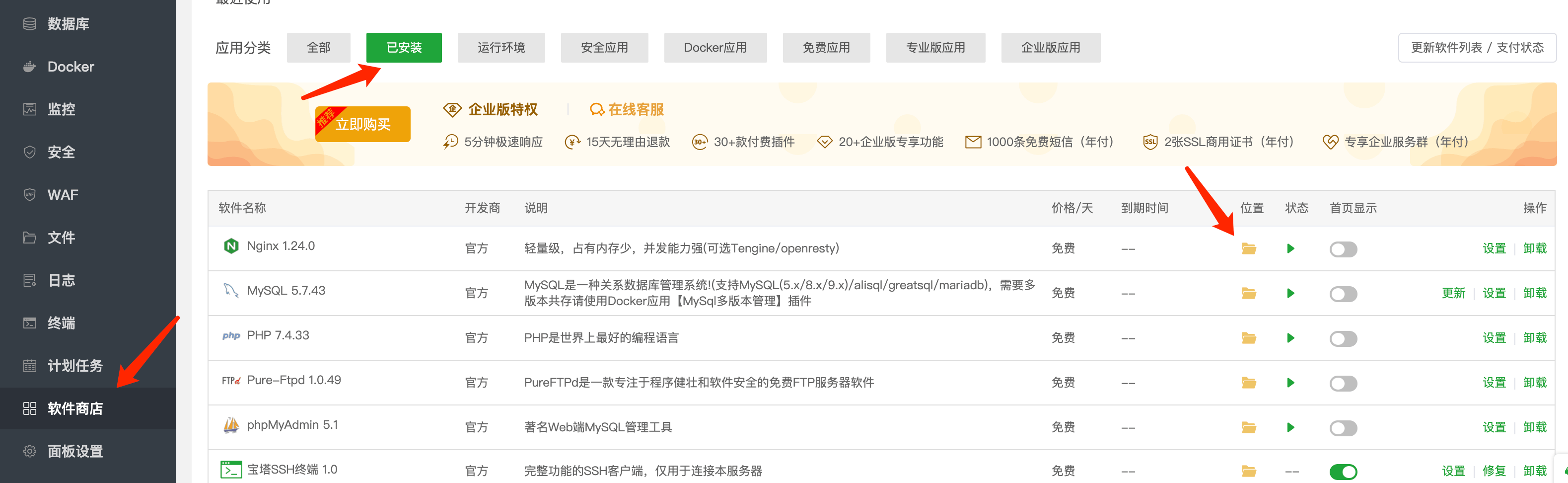
Task: Open MySQL folder location icon
Action: [x=1248, y=294]
